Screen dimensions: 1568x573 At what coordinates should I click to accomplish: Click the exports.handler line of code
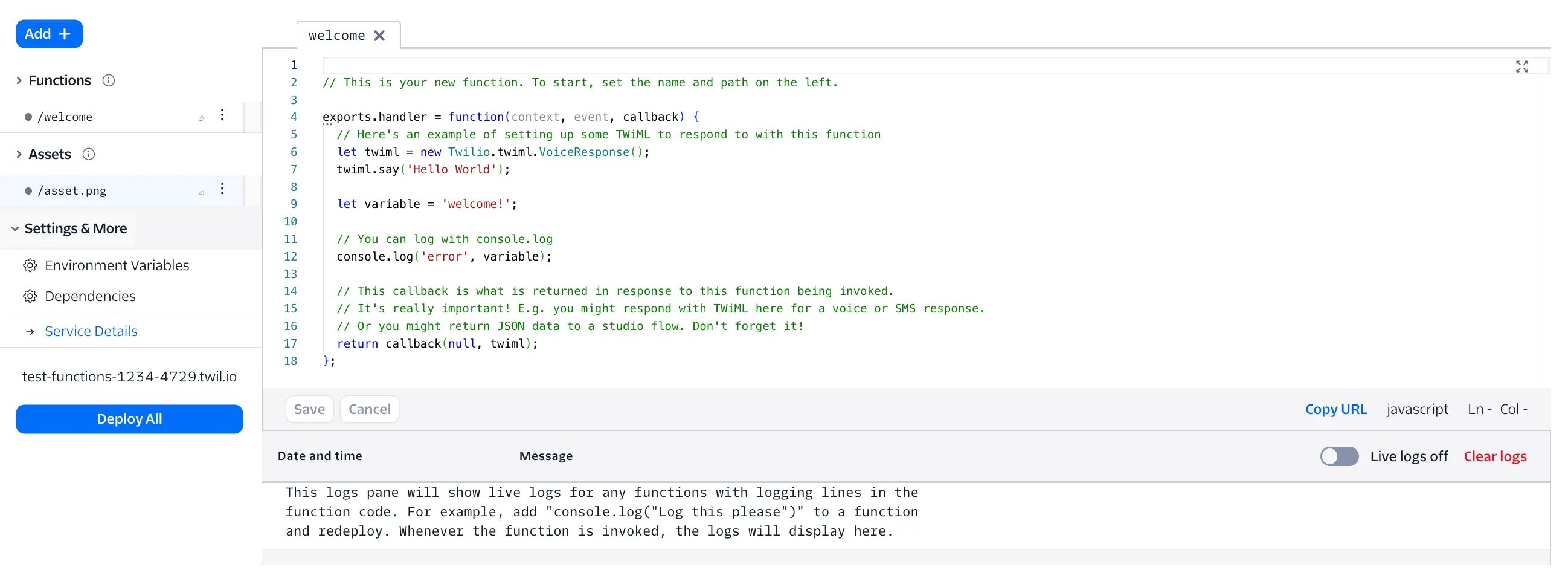pyautogui.click(x=511, y=117)
